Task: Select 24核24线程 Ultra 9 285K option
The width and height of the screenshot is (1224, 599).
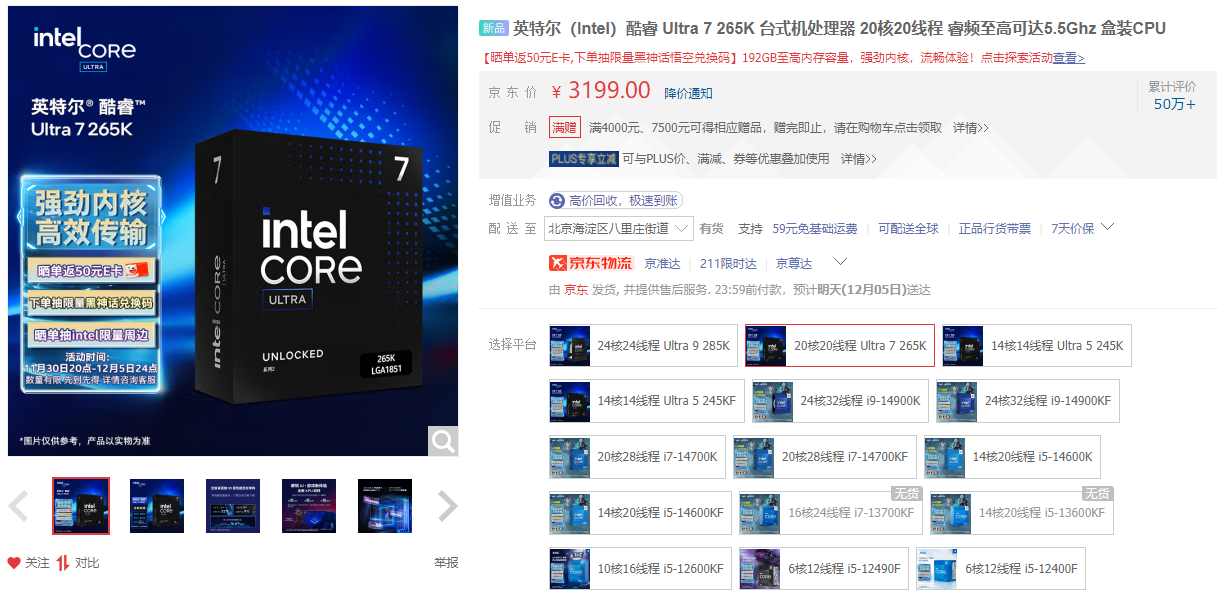Action: pos(643,346)
